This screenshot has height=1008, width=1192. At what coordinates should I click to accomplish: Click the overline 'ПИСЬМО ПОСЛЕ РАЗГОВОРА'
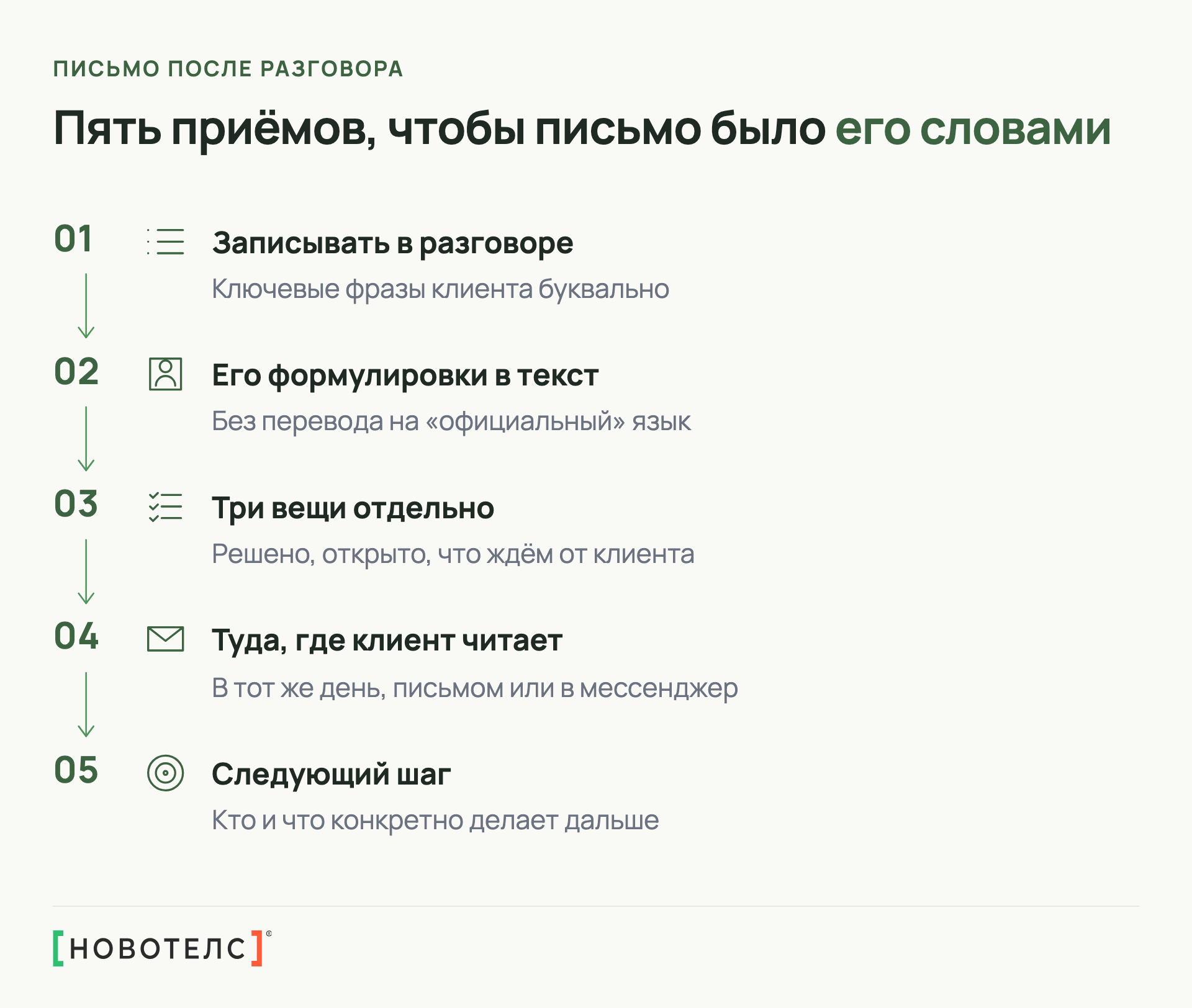pyautogui.click(x=228, y=68)
